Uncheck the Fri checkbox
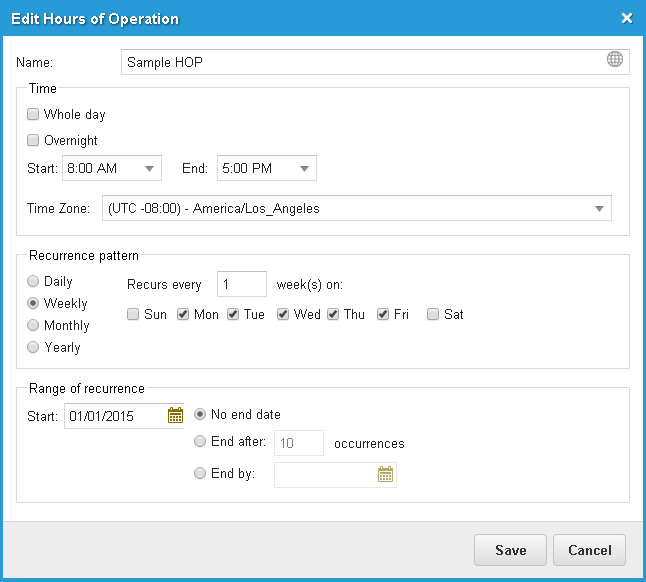646x582 pixels. 383,314
